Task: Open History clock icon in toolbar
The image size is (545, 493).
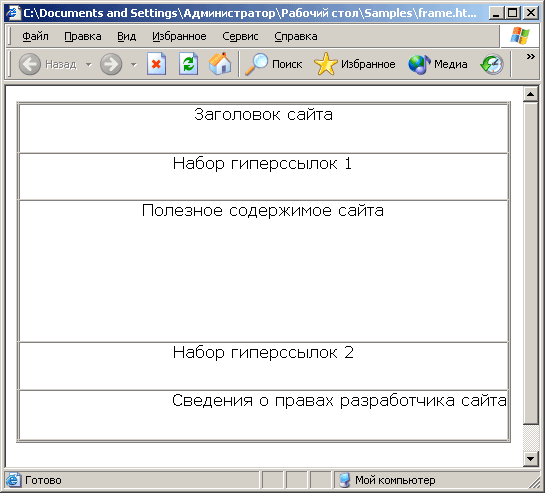Action: coord(492,64)
